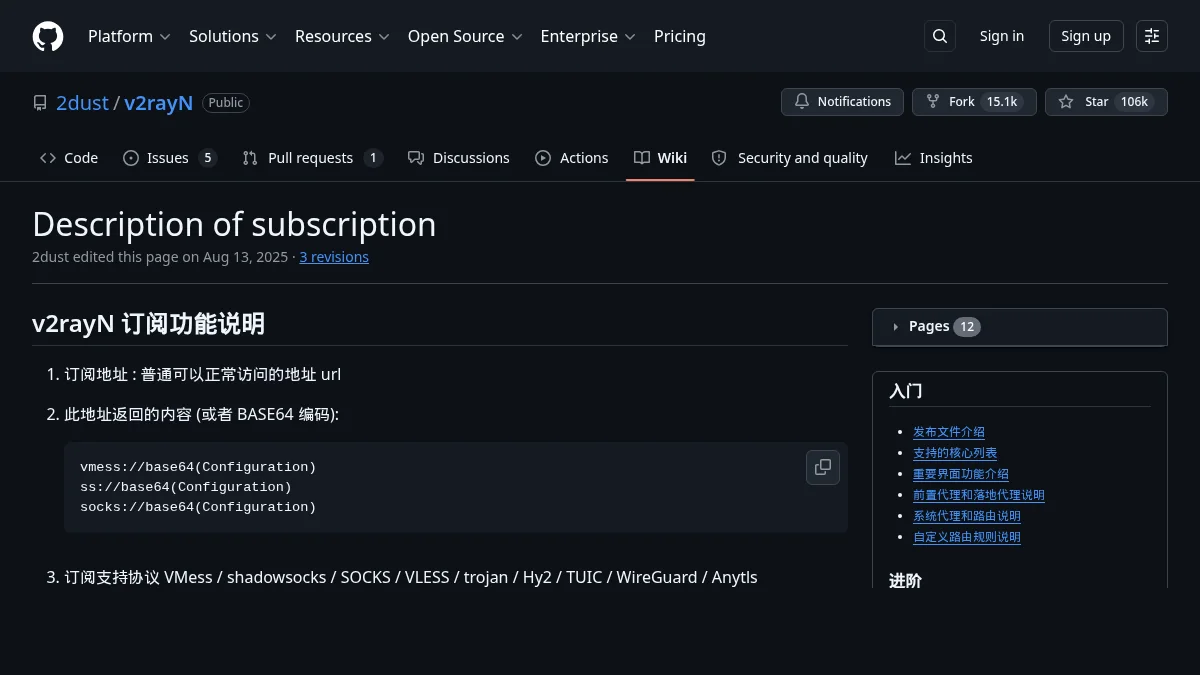Screen dimensions: 1200x675
Task: Click the vmess://base64(Configuration) code line
Action: click(x=198, y=467)
